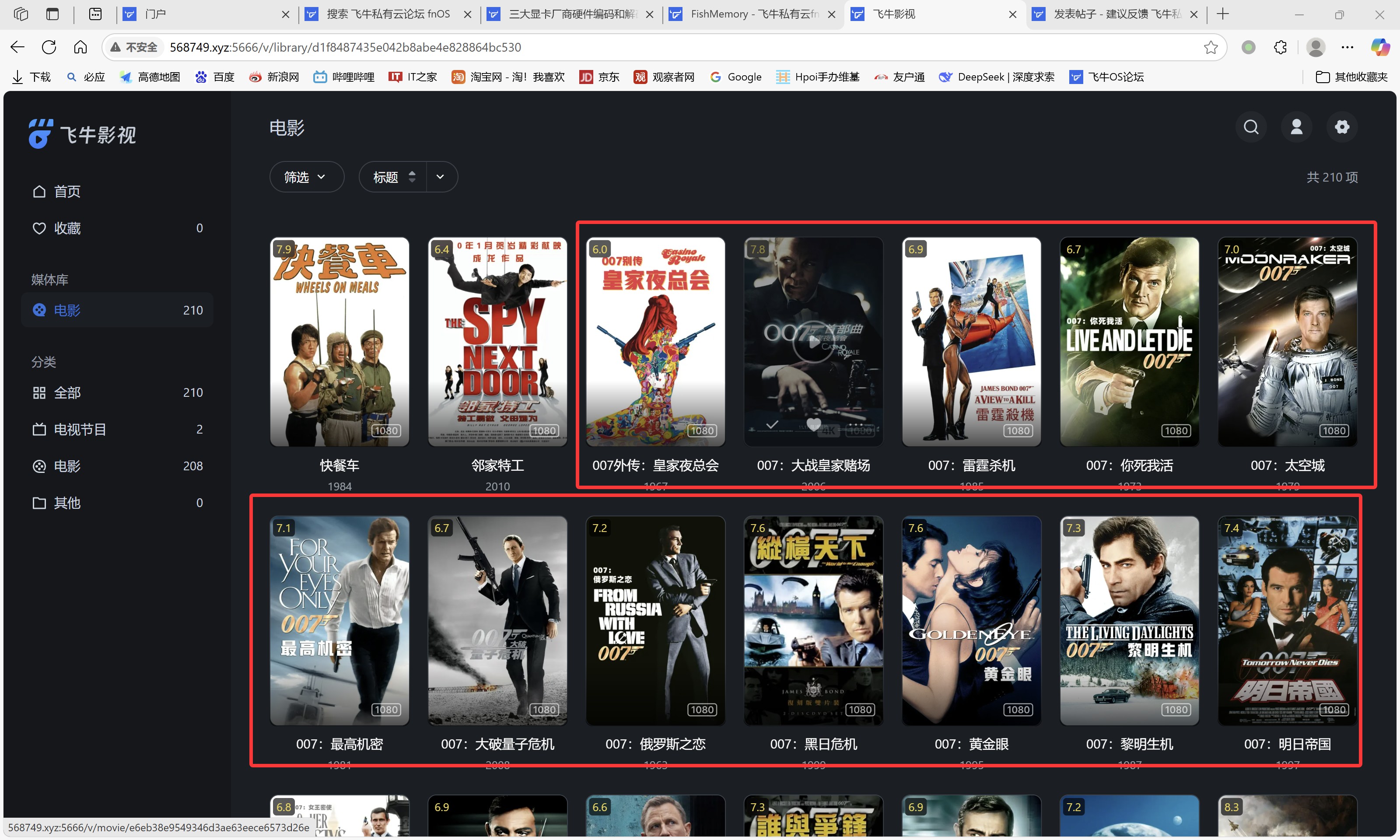
Task: Open the Google bookmark
Action: [735, 77]
